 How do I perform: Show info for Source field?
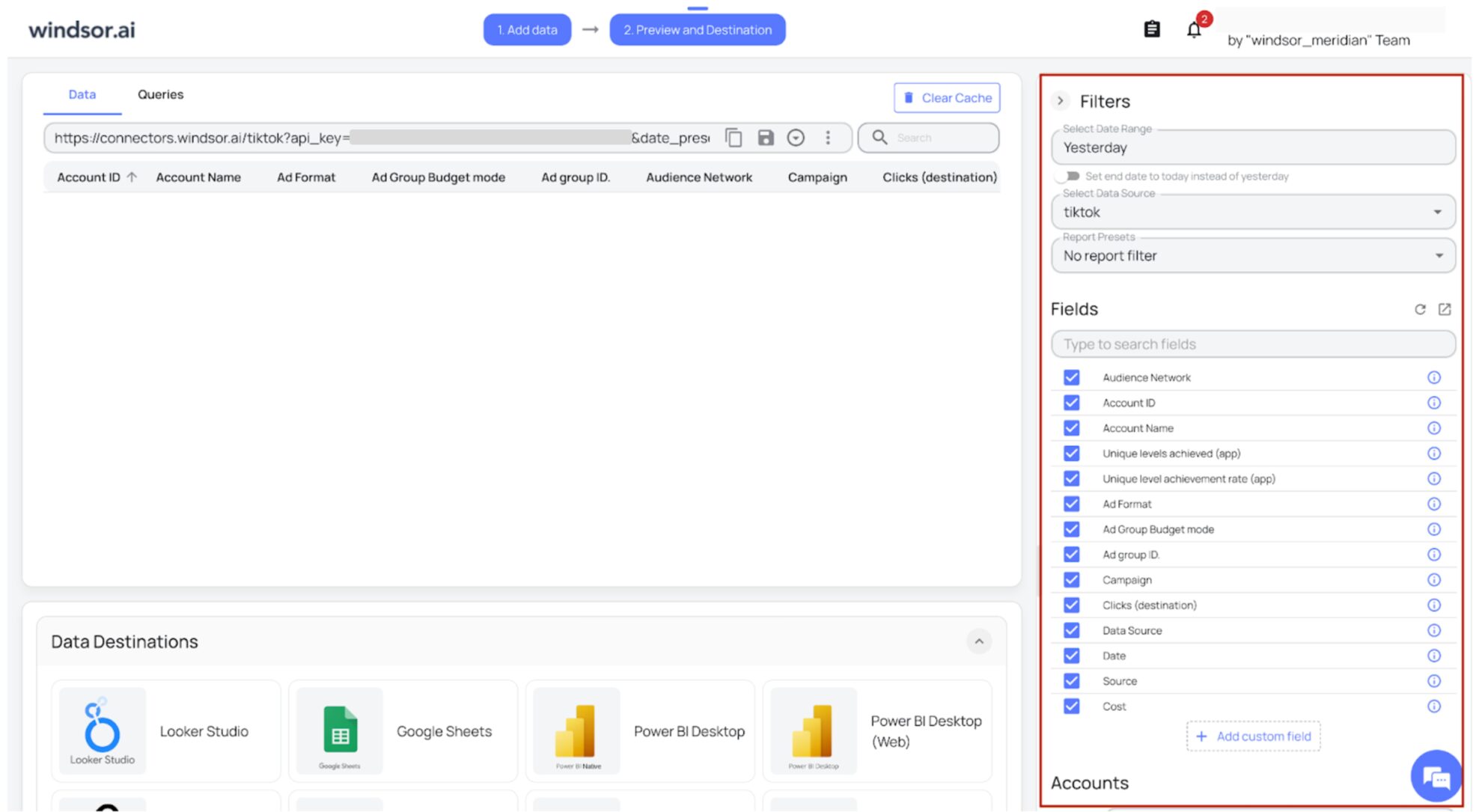[x=1434, y=681]
